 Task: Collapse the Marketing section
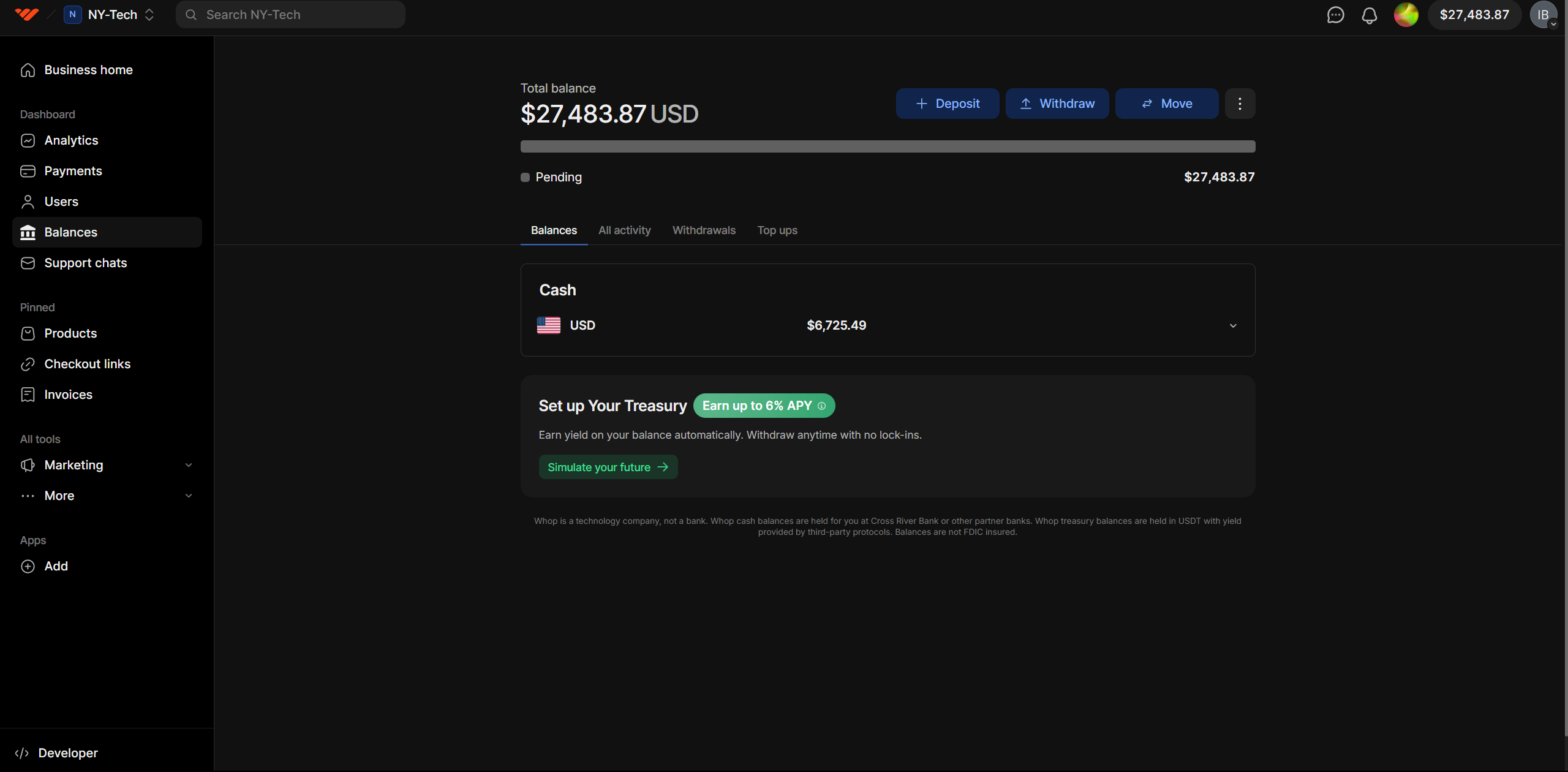click(x=189, y=465)
